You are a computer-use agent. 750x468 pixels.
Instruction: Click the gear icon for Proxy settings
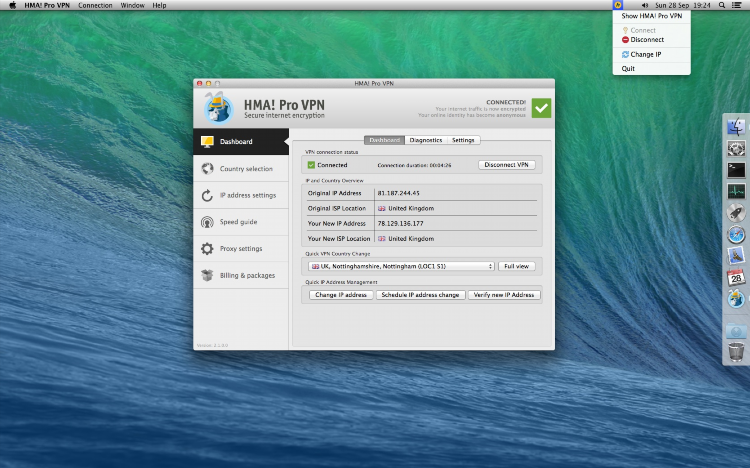(x=207, y=248)
